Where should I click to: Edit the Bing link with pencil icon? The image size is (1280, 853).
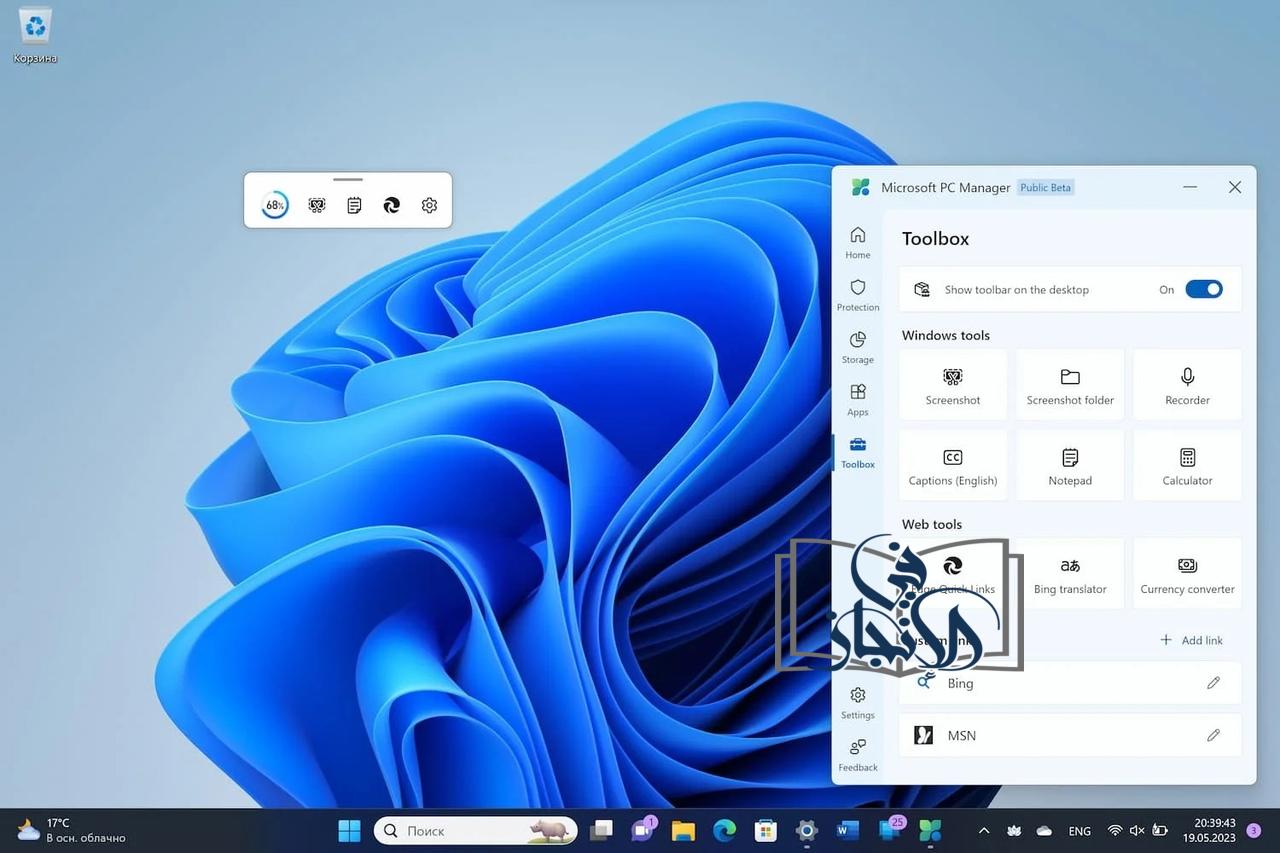pyautogui.click(x=1213, y=683)
